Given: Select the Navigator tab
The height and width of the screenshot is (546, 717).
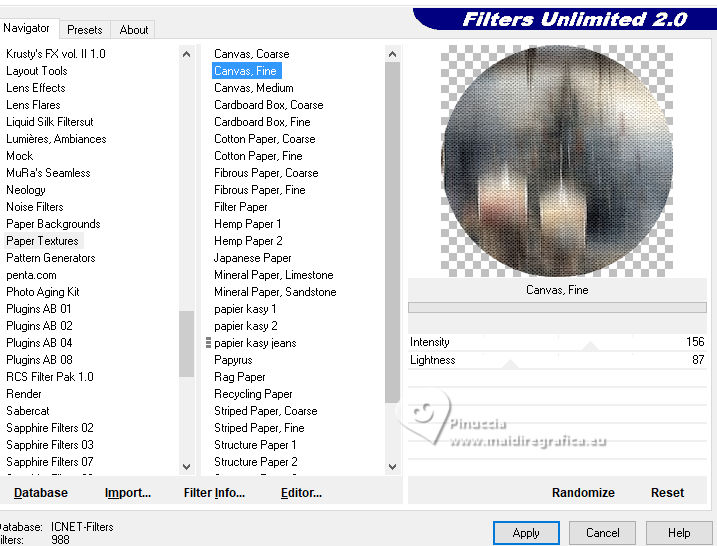Looking at the screenshot, I should [27, 28].
